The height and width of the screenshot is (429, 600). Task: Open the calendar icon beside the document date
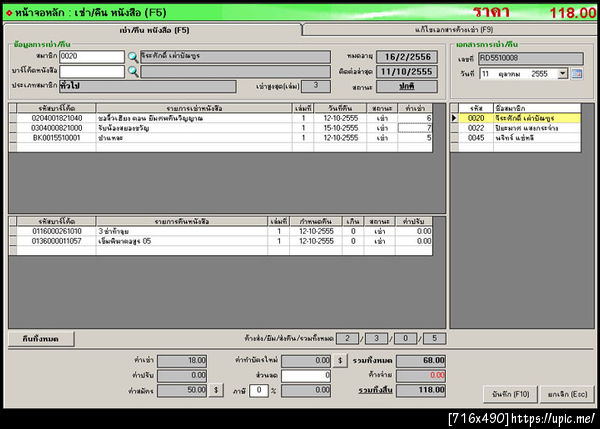[x=577, y=74]
